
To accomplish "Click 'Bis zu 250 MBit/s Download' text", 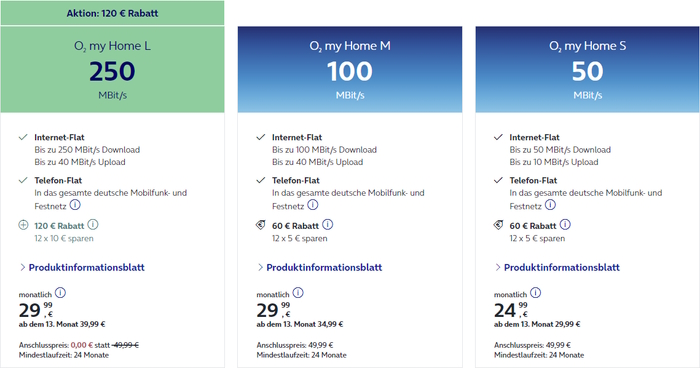I will click(x=87, y=150).
